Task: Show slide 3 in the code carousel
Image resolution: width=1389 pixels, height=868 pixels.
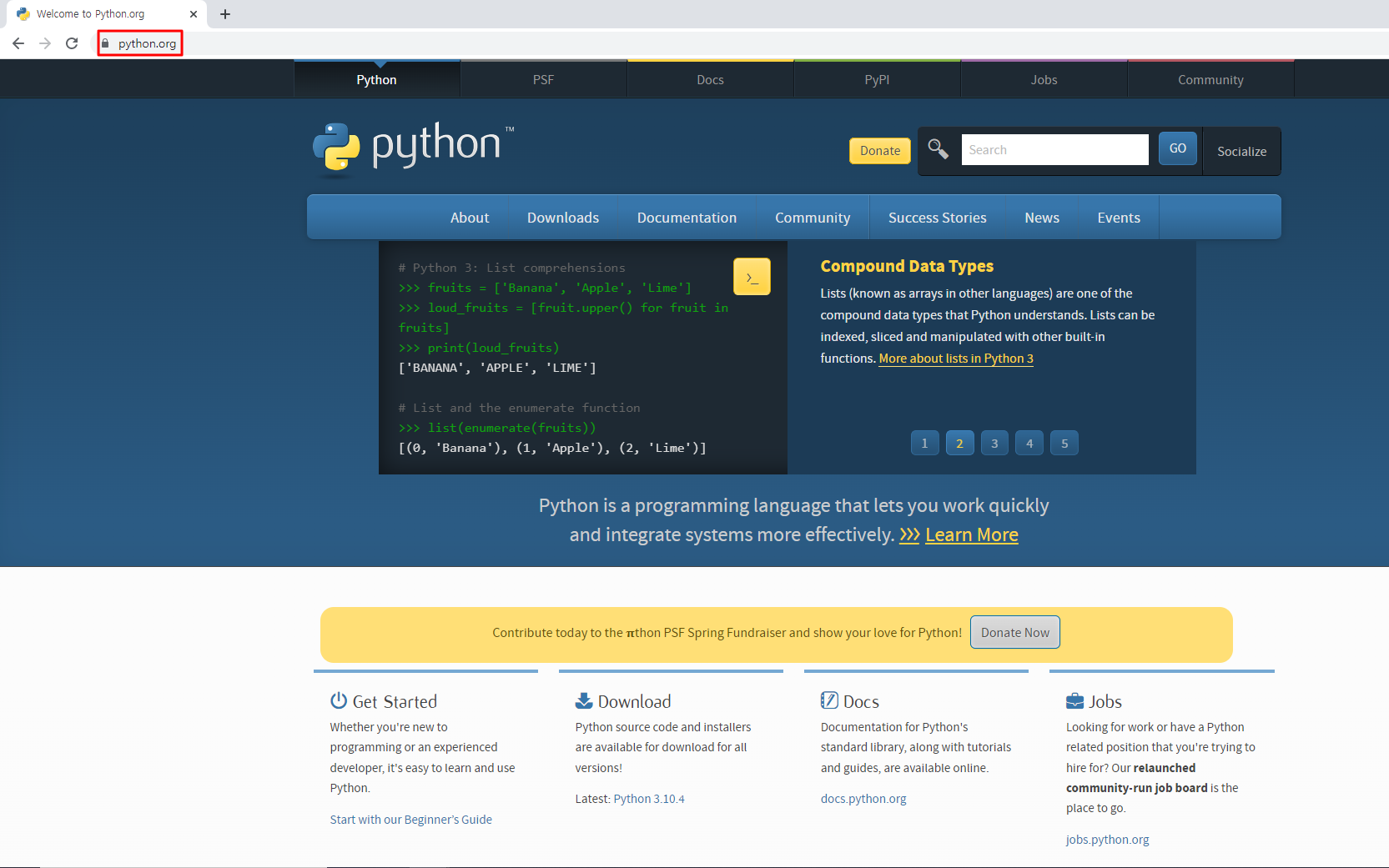Action: [x=994, y=444]
